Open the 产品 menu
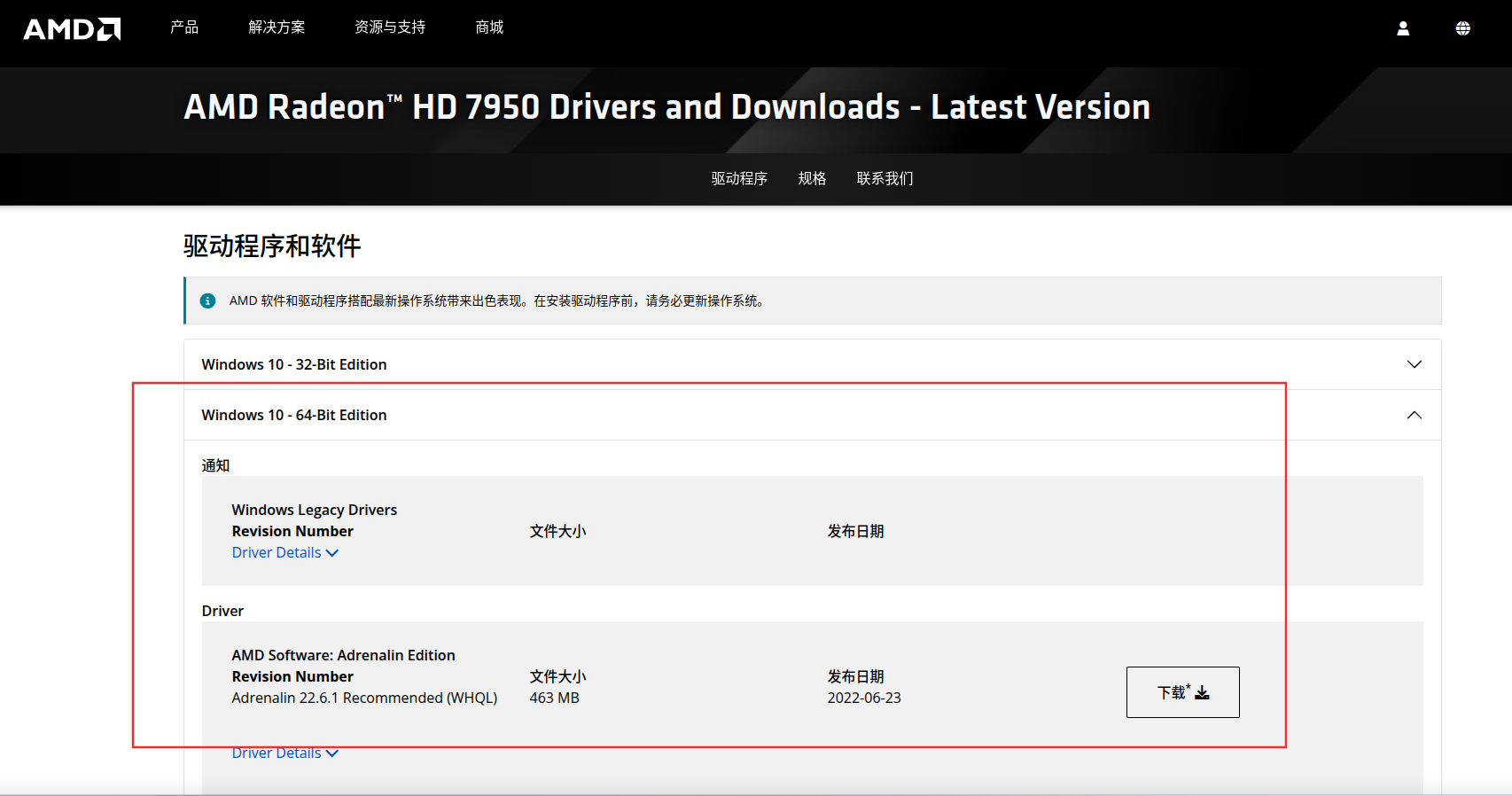Viewport: 1512px width, 796px height. [x=184, y=27]
